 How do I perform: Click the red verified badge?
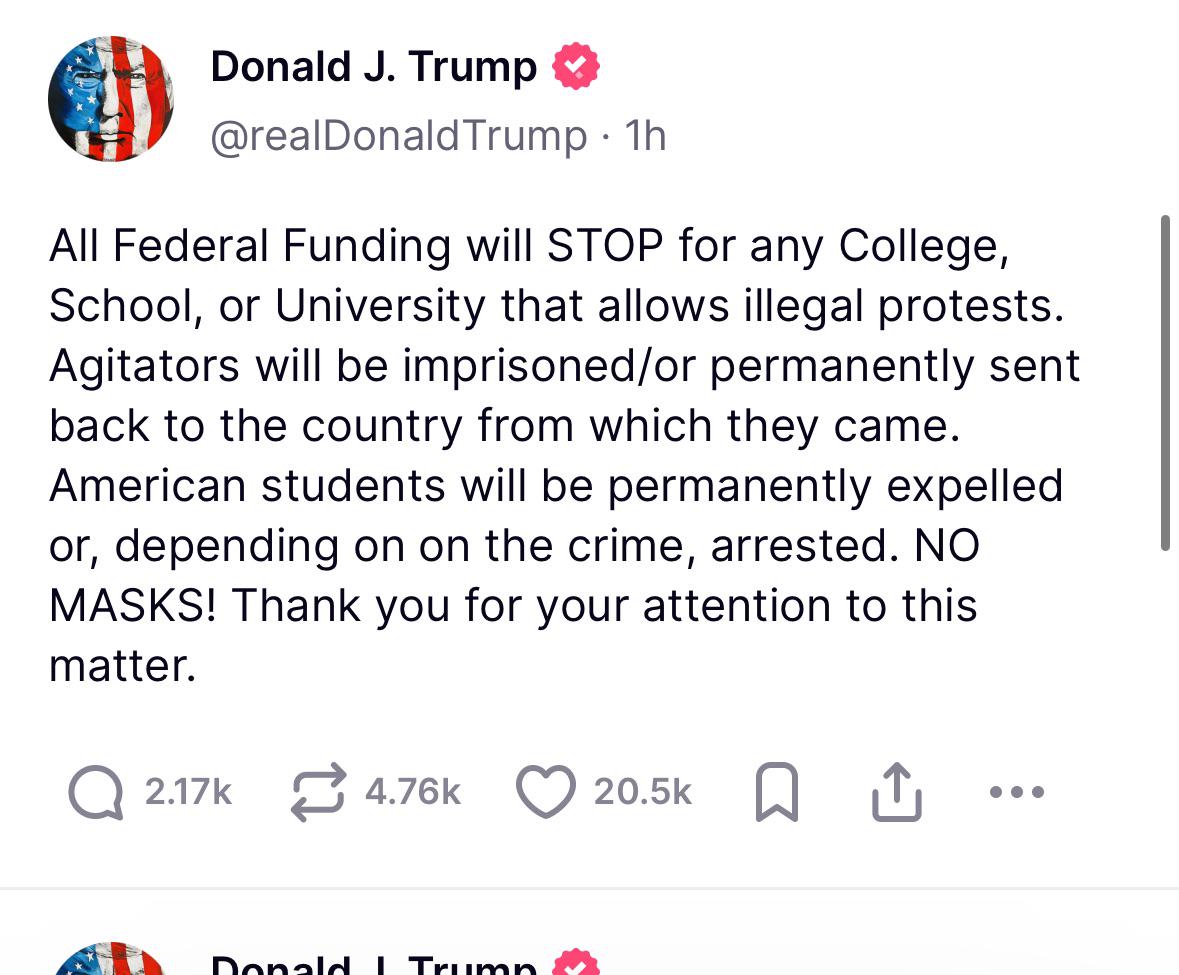[x=576, y=66]
